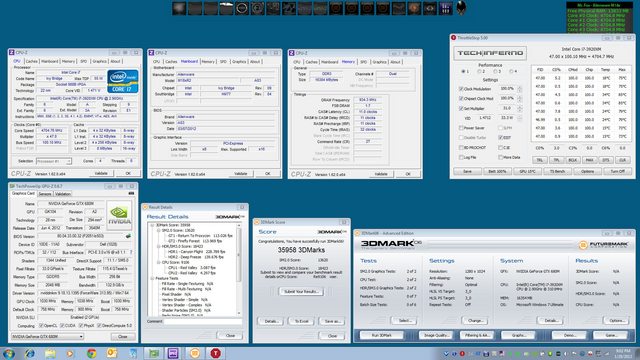
Task: Launch Google Chrome from the taskbar
Action: 91,353
